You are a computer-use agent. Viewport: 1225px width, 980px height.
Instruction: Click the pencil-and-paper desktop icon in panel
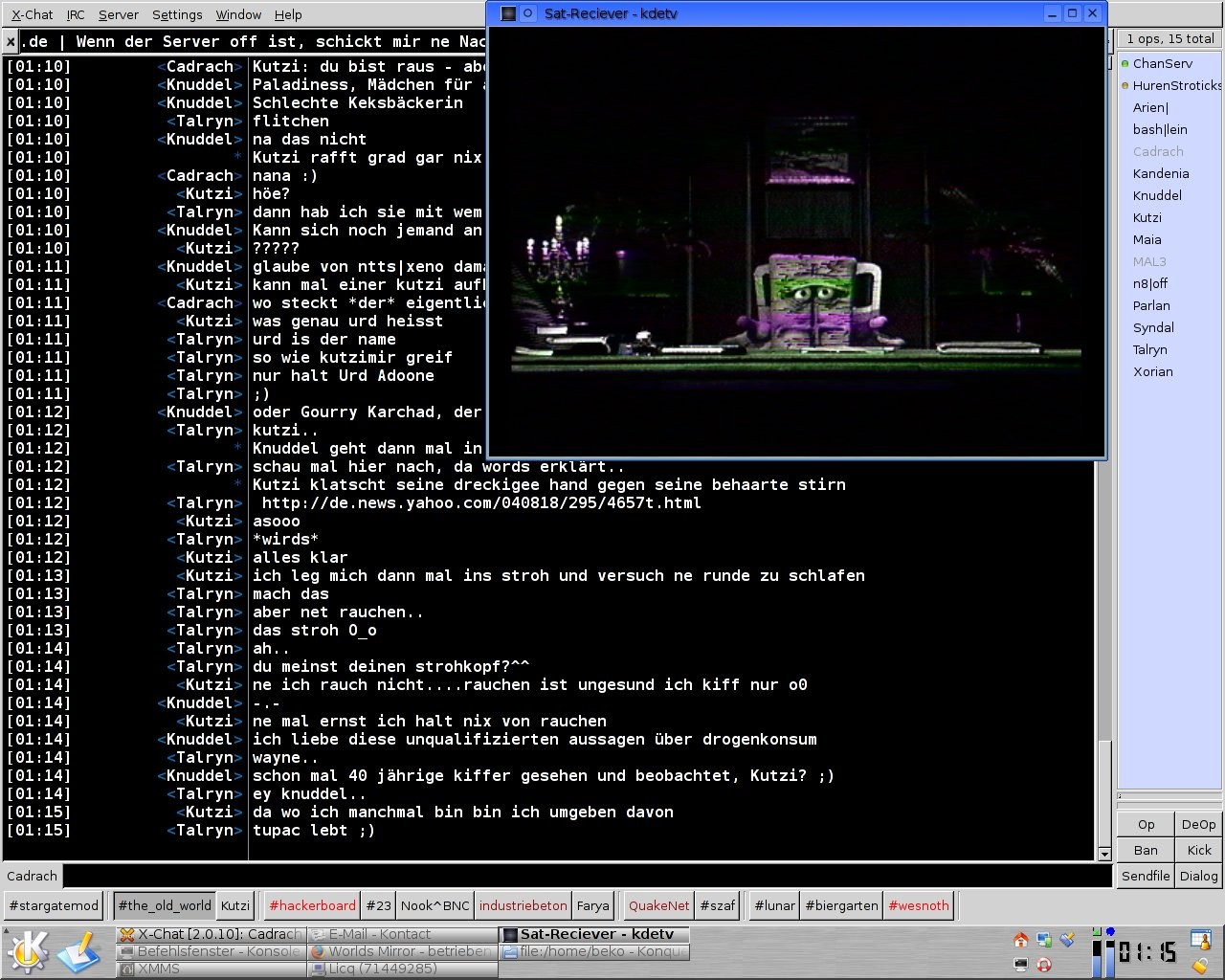pos(78,952)
